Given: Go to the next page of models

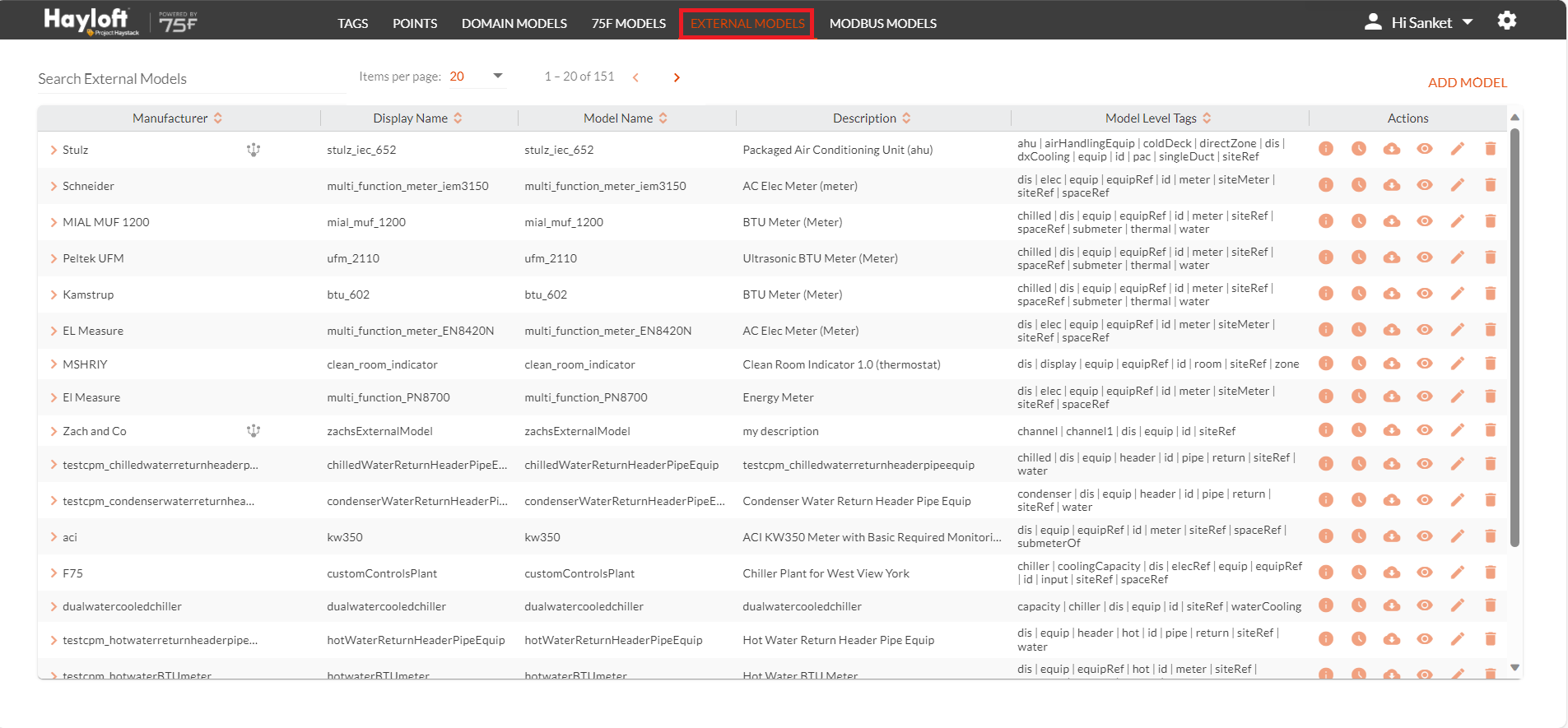Looking at the screenshot, I should pyautogui.click(x=677, y=77).
